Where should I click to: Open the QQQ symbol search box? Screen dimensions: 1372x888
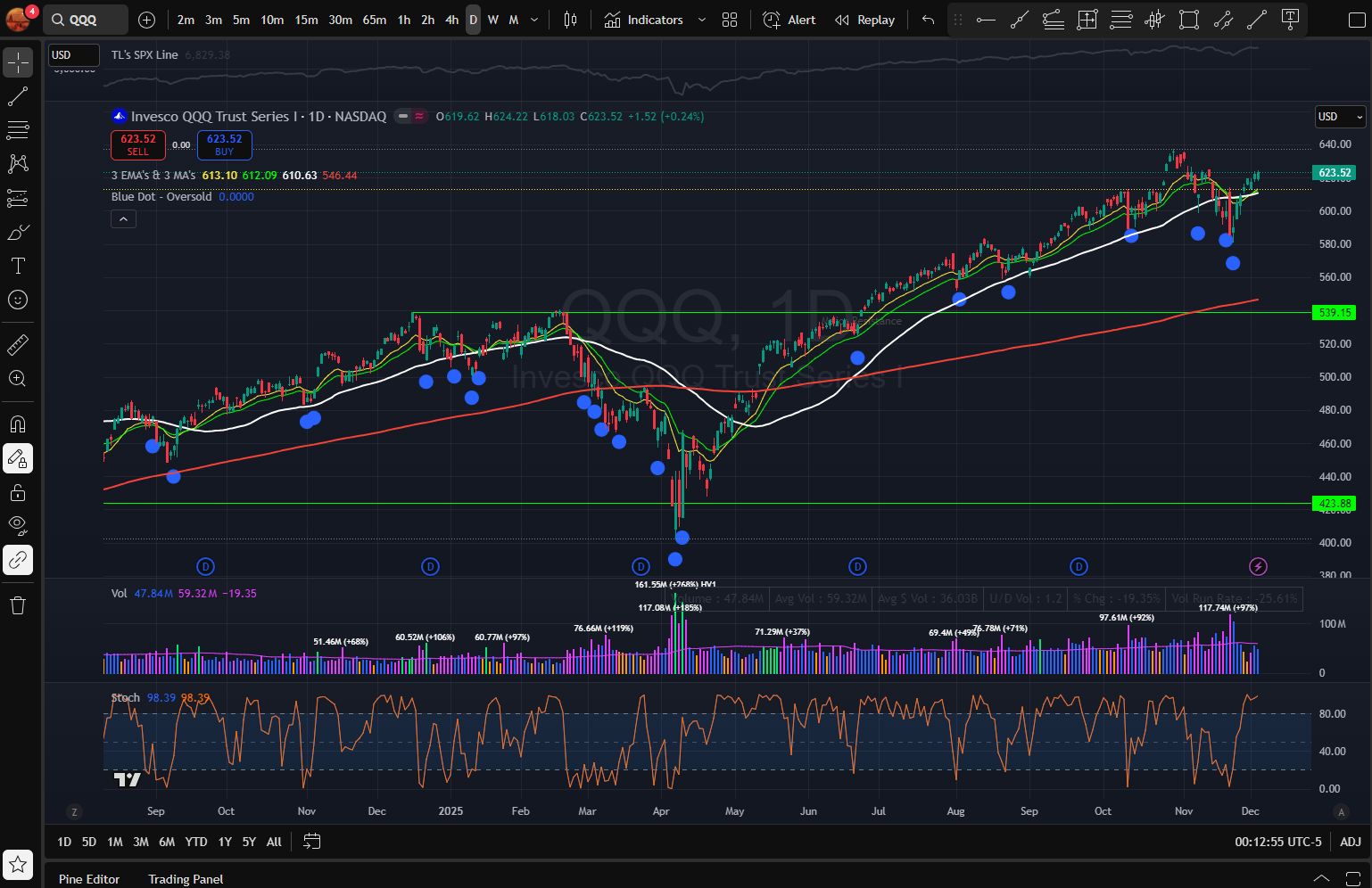click(87, 20)
